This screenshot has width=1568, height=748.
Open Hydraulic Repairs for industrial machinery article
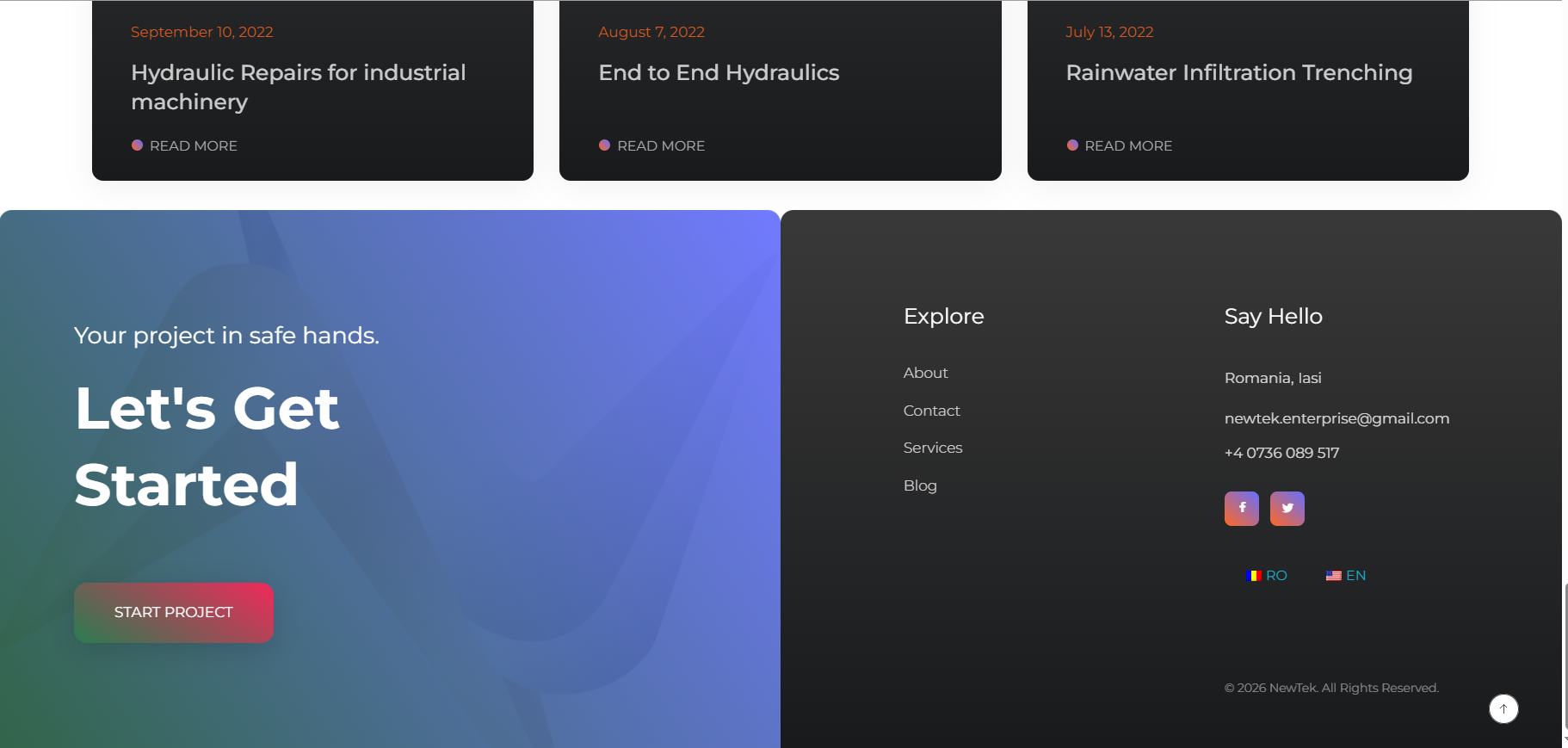tap(298, 87)
